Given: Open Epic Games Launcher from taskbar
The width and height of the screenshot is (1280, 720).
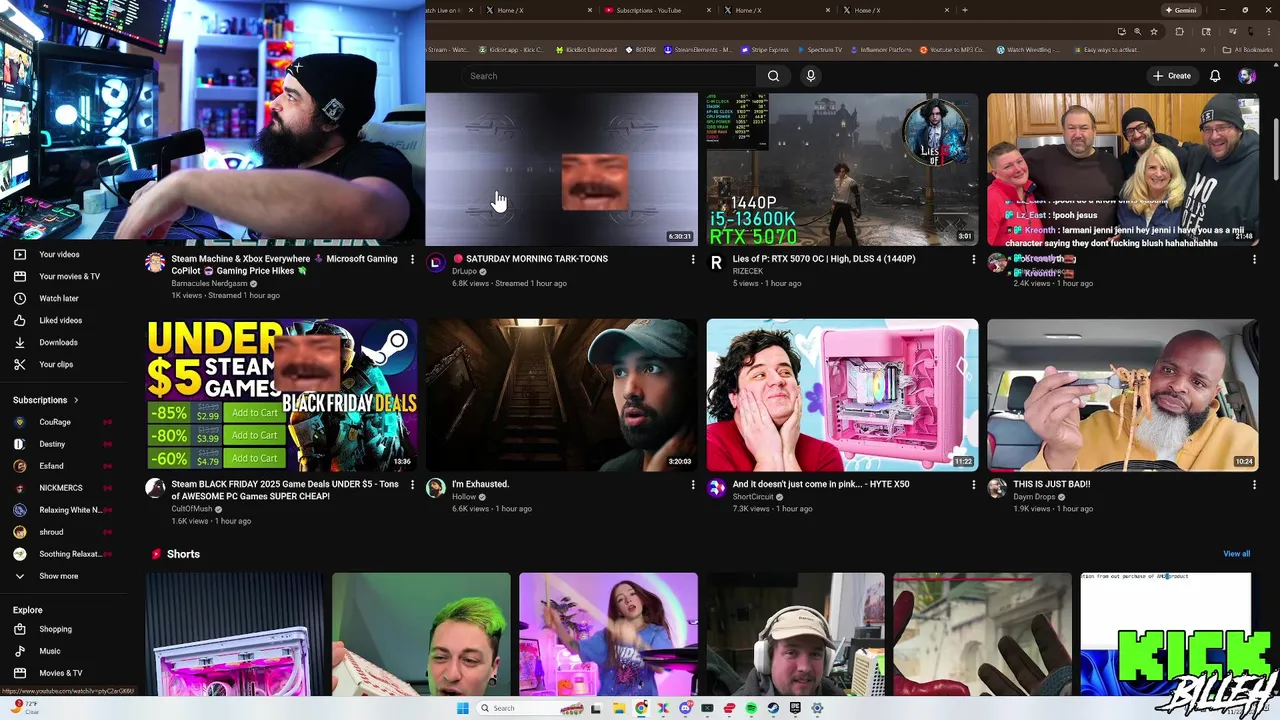Looking at the screenshot, I should tap(795, 708).
